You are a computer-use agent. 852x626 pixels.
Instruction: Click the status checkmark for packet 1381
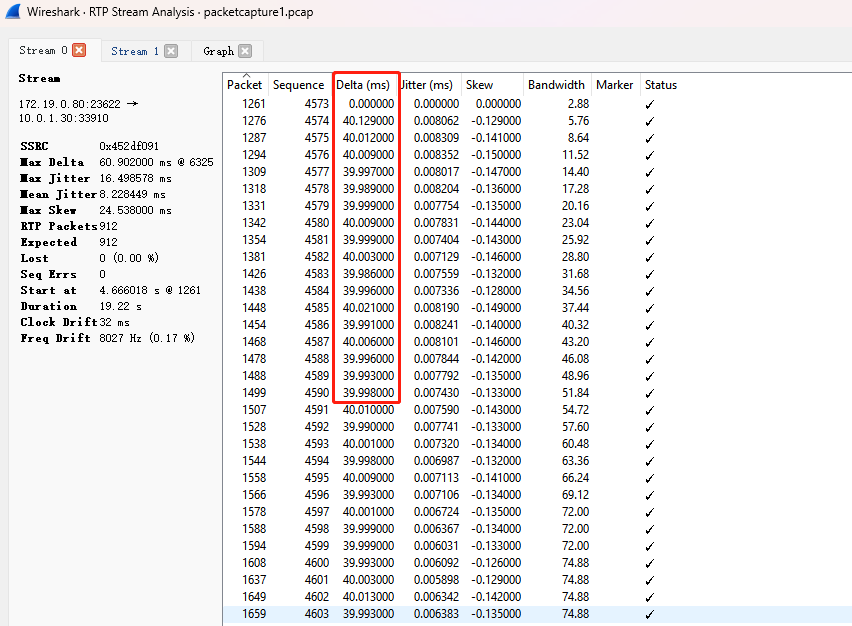(650, 258)
